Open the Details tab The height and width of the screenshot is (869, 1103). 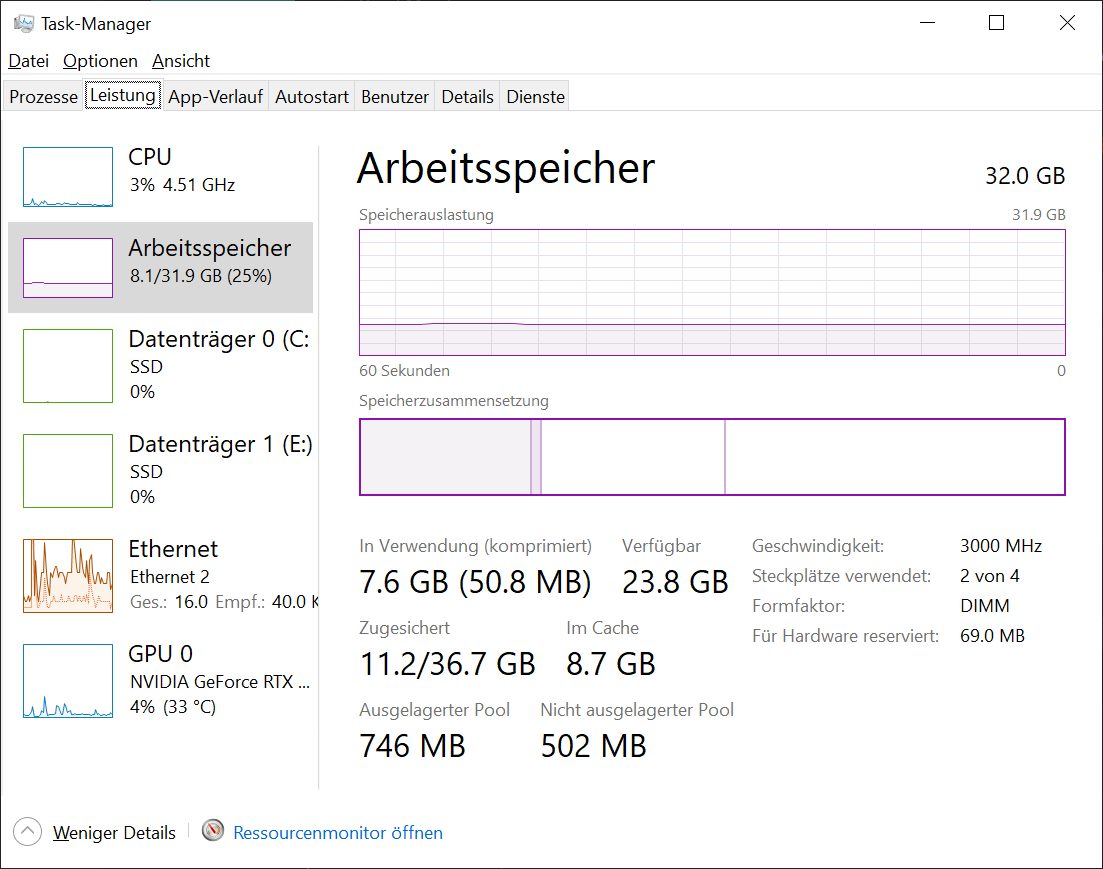[x=468, y=97]
